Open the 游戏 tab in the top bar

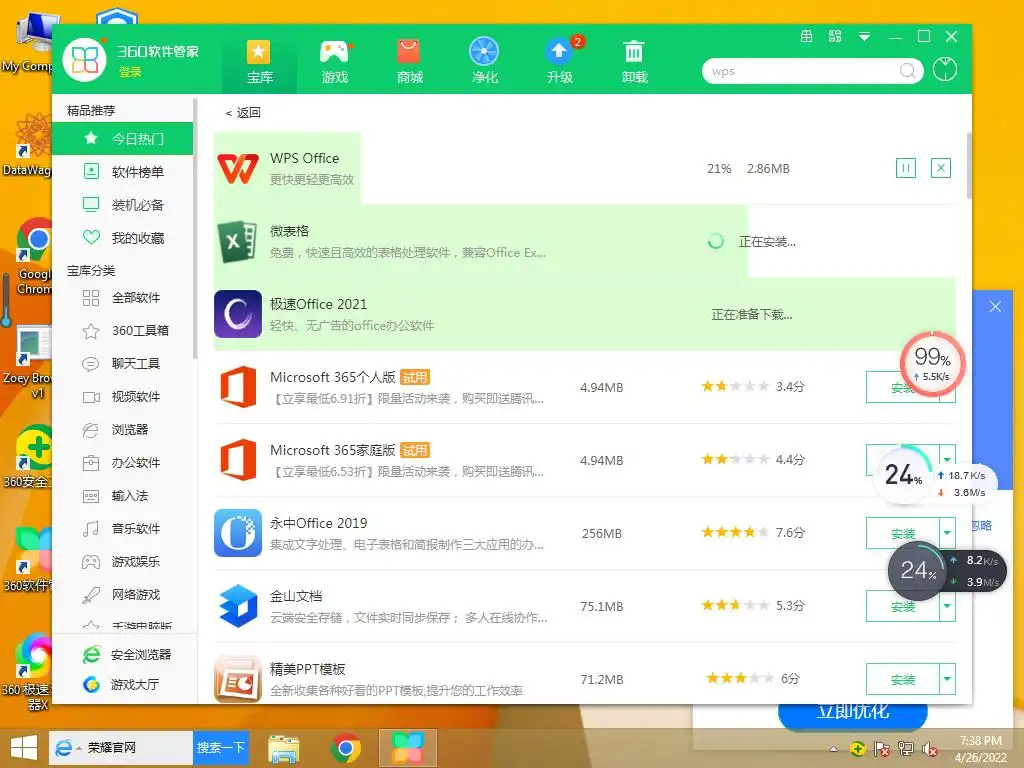335,61
